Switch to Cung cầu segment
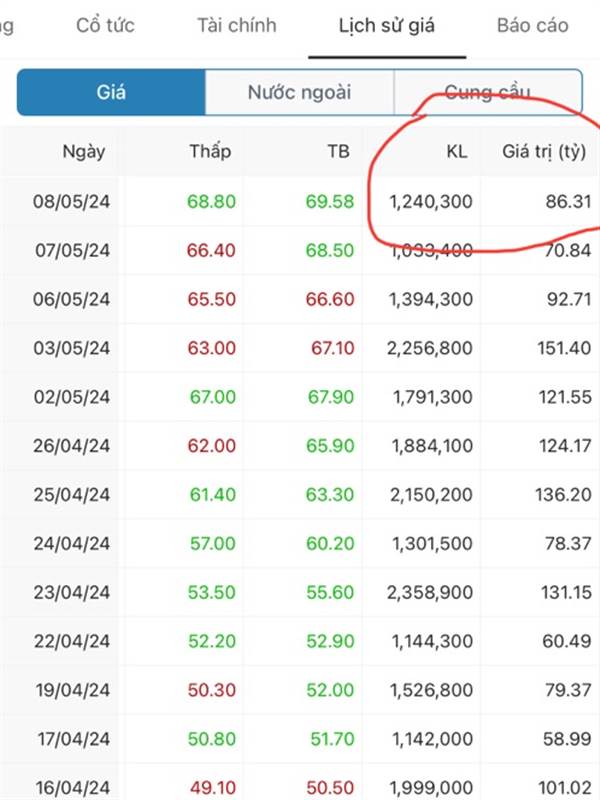The width and height of the screenshot is (600, 800). (x=488, y=92)
